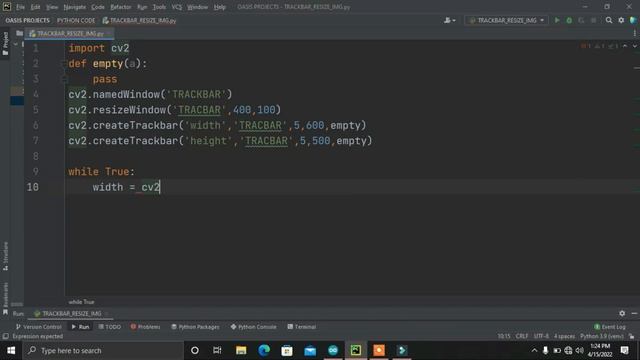The height and width of the screenshot is (360, 640).
Task: Open the Project tool window sidebar
Action: coord(5,44)
